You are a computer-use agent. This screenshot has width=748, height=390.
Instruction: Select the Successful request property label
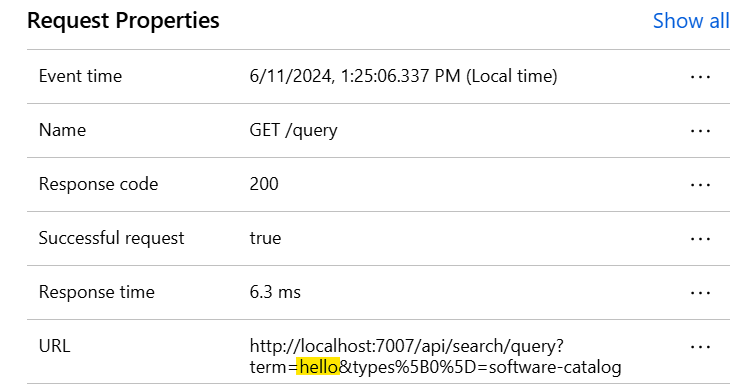111,238
